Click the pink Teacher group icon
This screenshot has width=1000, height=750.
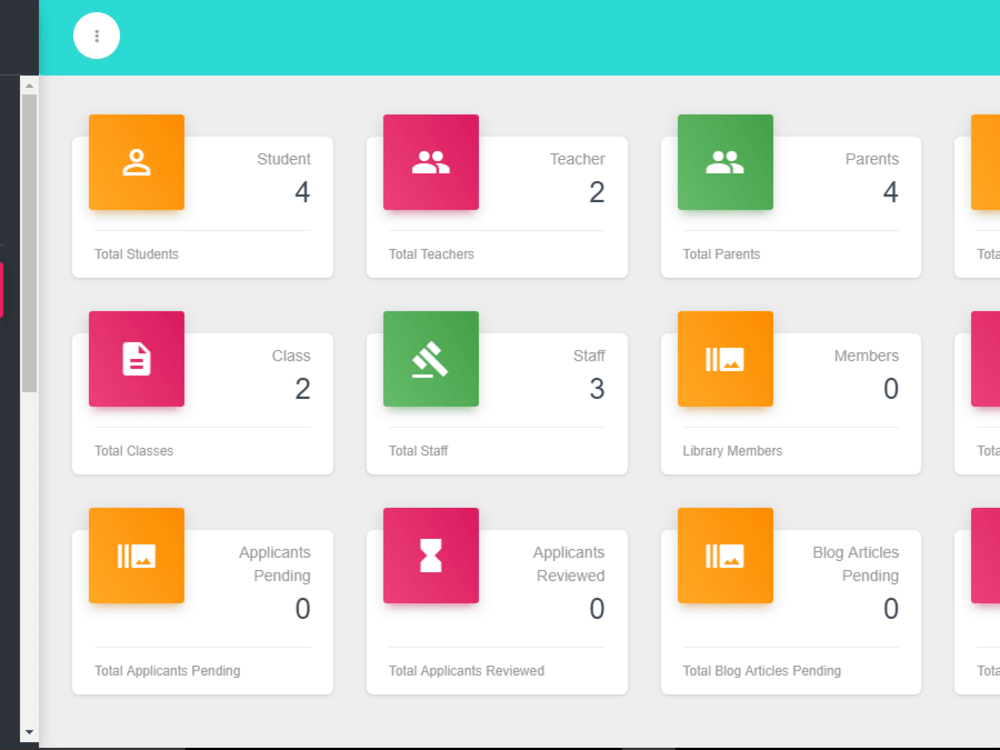point(431,162)
